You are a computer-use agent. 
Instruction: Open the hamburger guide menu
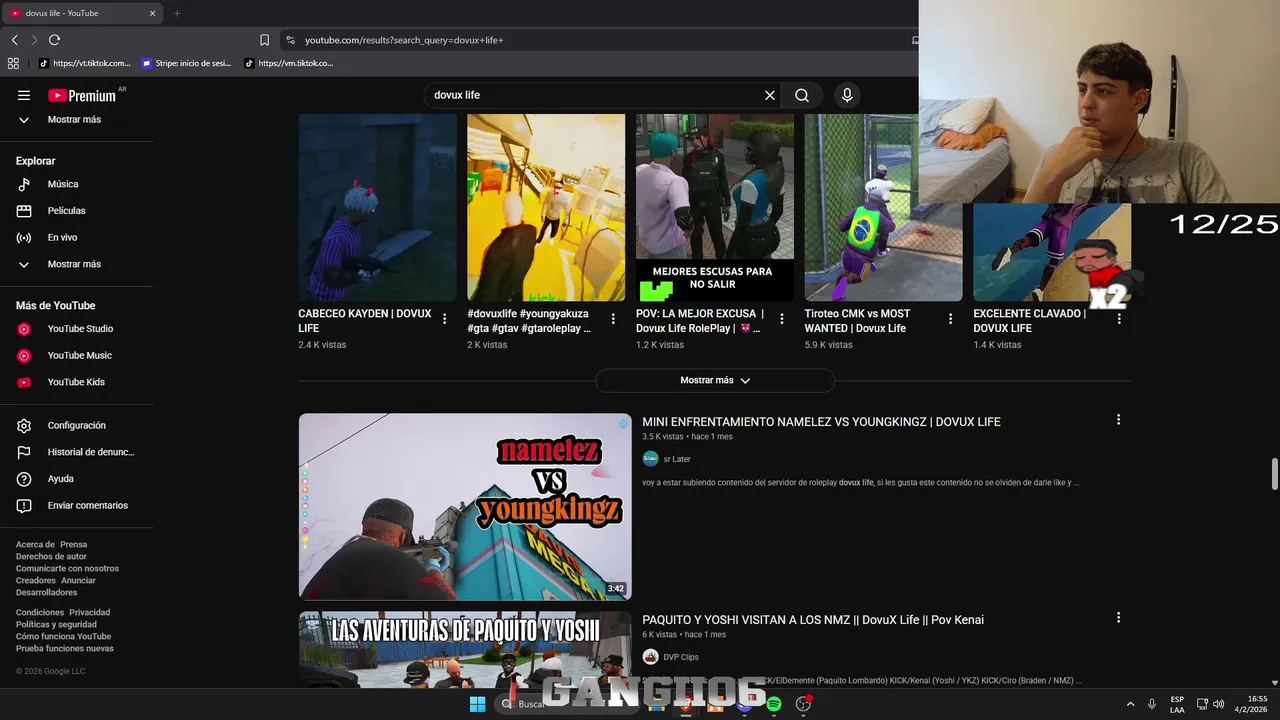click(24, 95)
